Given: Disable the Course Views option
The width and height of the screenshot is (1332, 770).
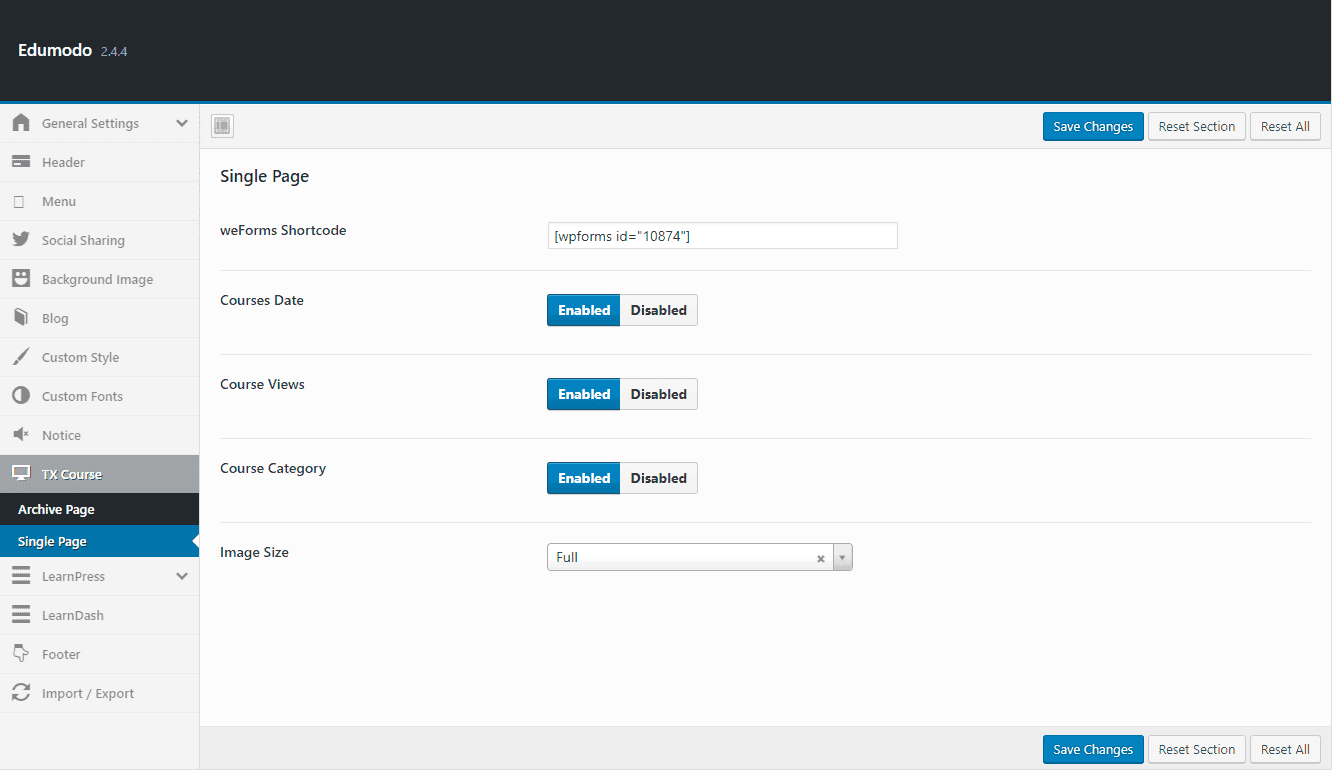Looking at the screenshot, I should (x=658, y=393).
